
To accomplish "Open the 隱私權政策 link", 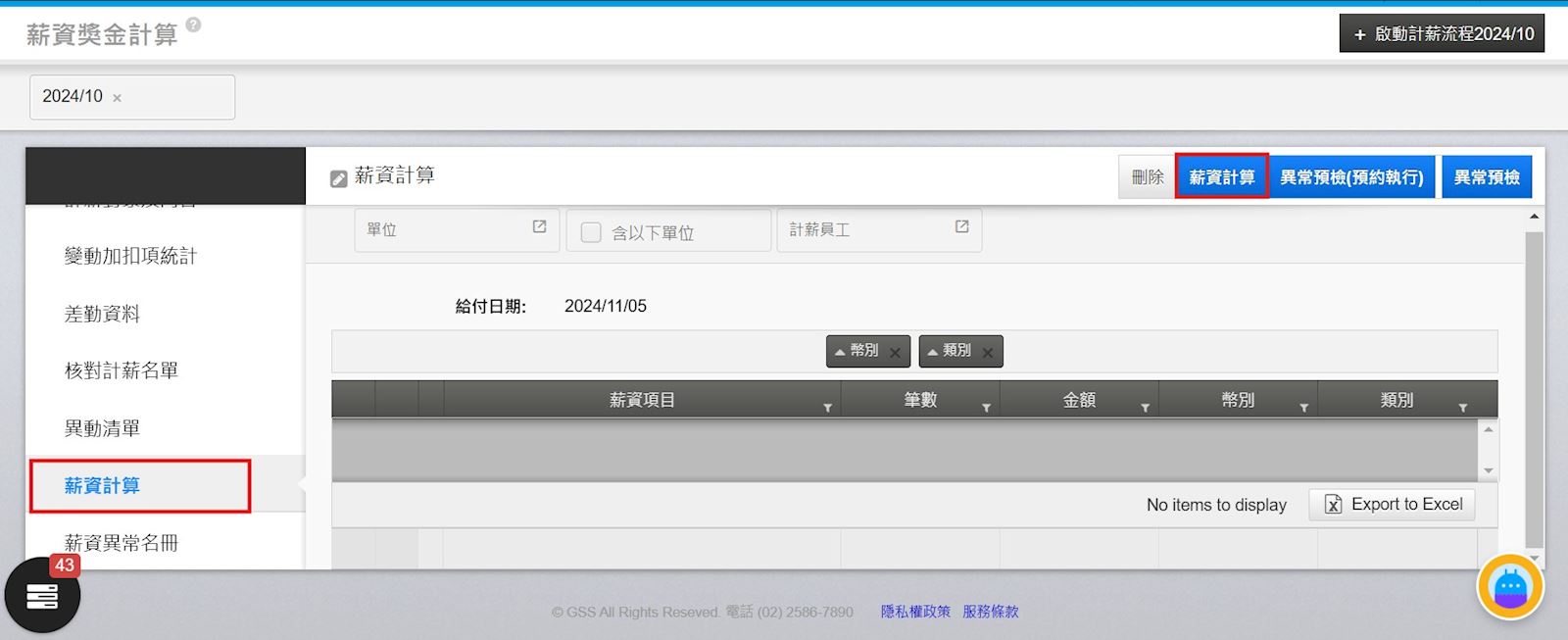I will coord(915,612).
